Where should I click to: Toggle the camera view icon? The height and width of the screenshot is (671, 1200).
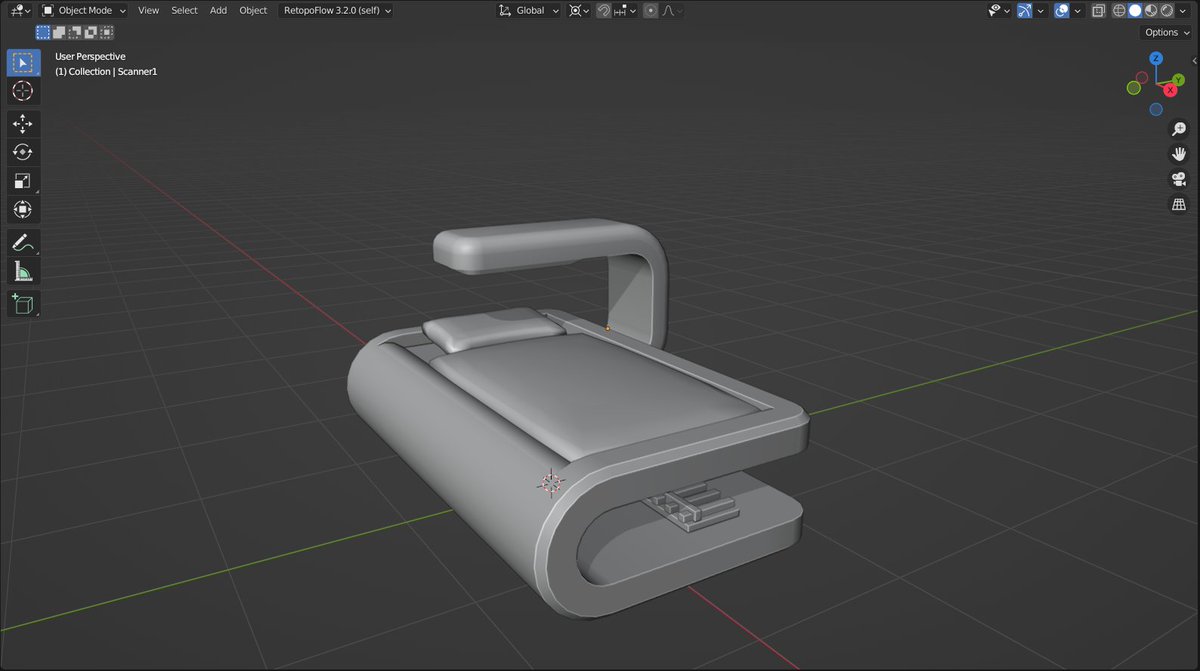tap(1179, 179)
